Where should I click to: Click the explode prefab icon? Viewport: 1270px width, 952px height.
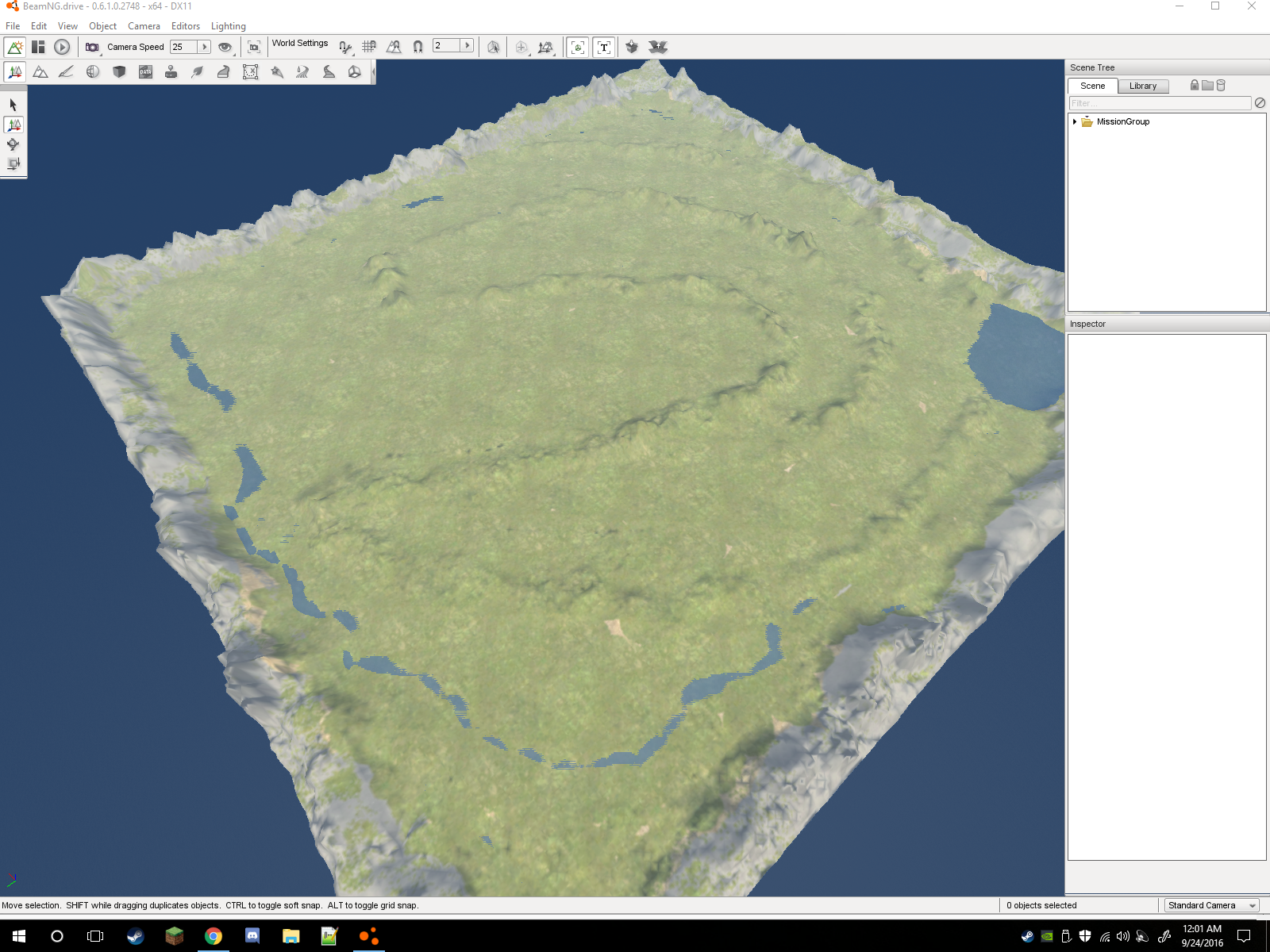pyautogui.click(x=657, y=47)
